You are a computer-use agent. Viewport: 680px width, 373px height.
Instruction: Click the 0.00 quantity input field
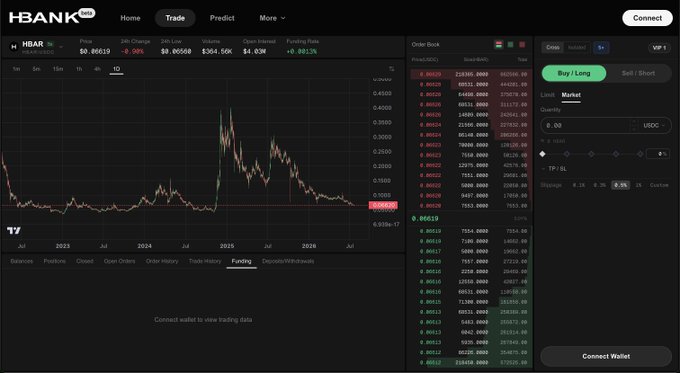[585, 125]
